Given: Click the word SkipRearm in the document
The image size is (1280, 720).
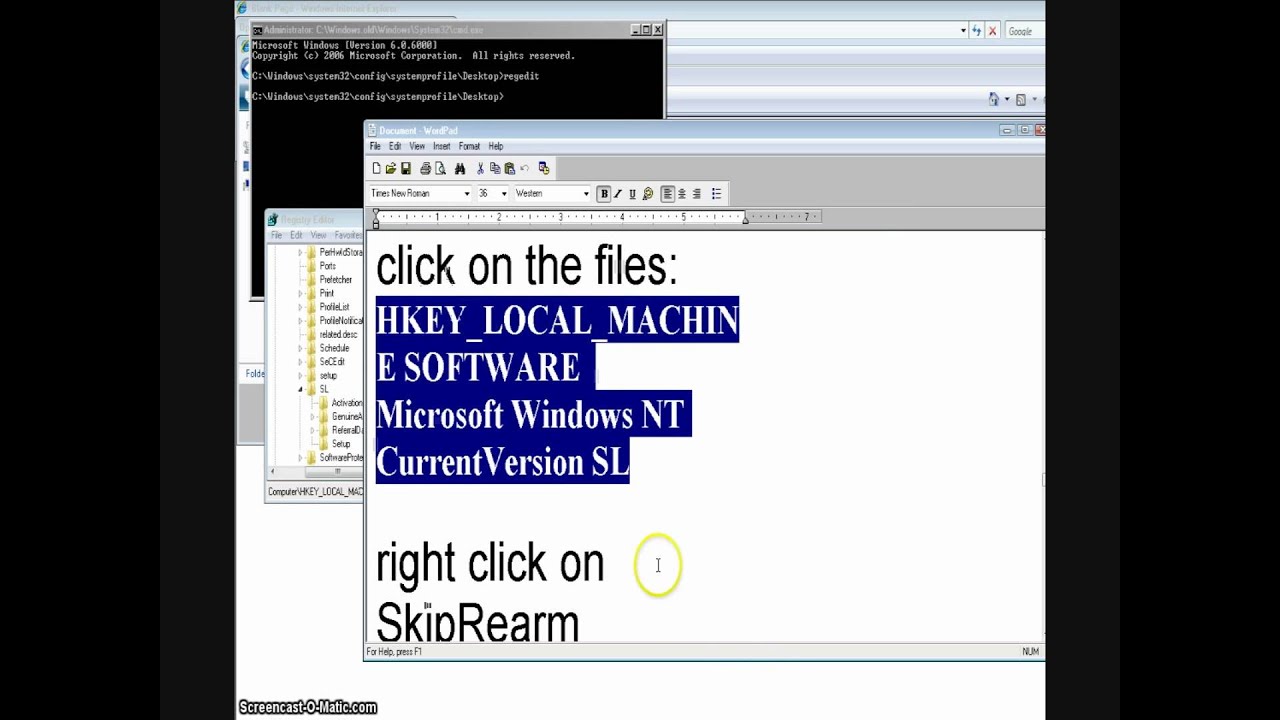Looking at the screenshot, I should [478, 624].
